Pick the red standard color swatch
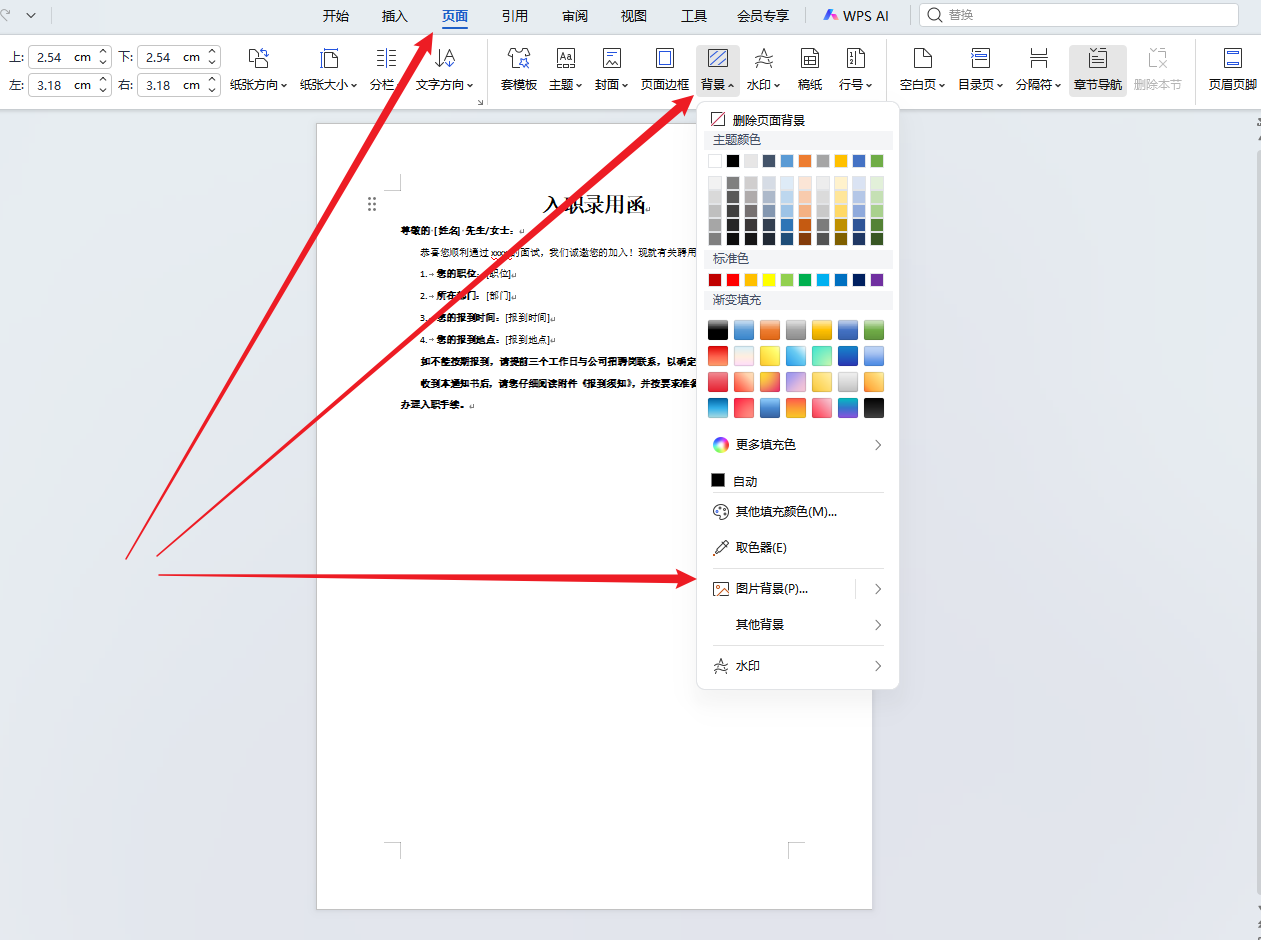The height and width of the screenshot is (940, 1261). point(733,280)
